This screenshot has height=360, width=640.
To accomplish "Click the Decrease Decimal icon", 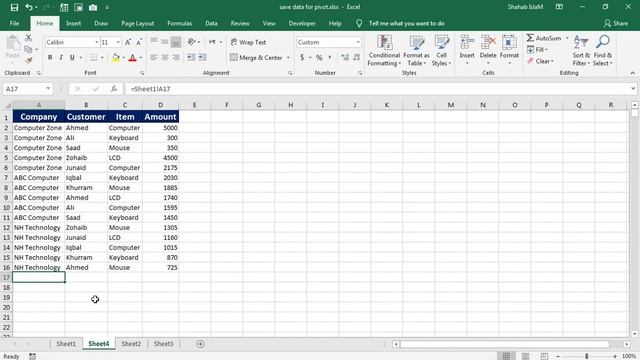I will click(x=356, y=58).
